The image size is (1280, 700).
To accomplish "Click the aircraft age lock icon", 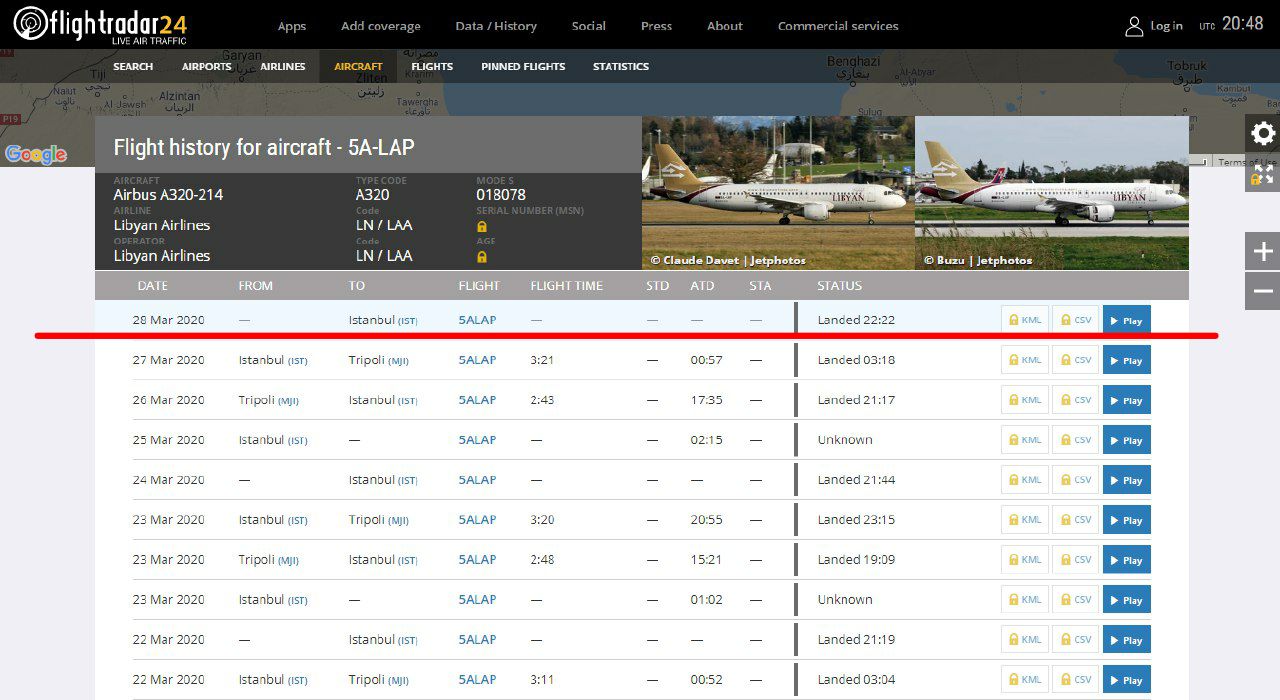I will [482, 257].
